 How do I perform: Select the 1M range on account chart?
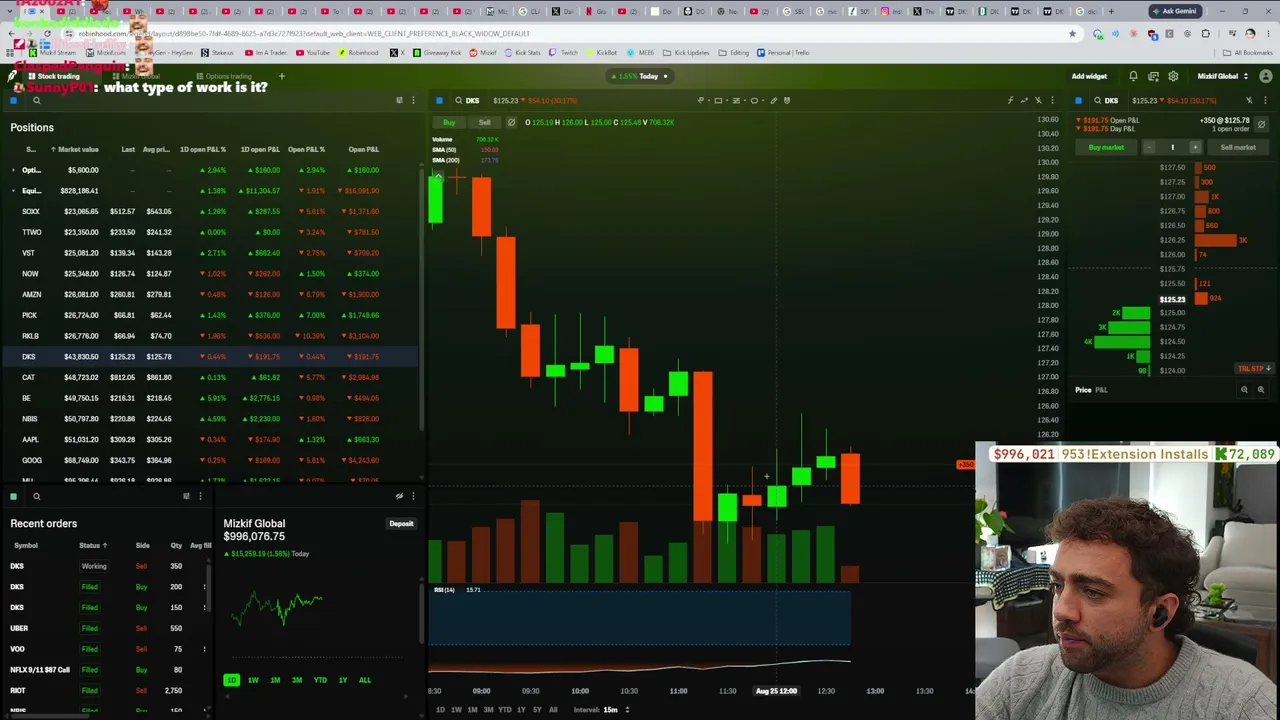point(275,680)
